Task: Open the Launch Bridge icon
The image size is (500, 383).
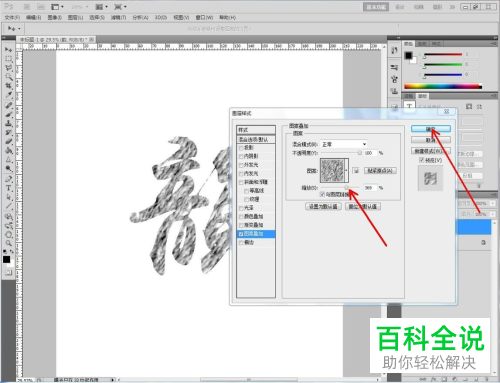Action: [x=27, y=7]
